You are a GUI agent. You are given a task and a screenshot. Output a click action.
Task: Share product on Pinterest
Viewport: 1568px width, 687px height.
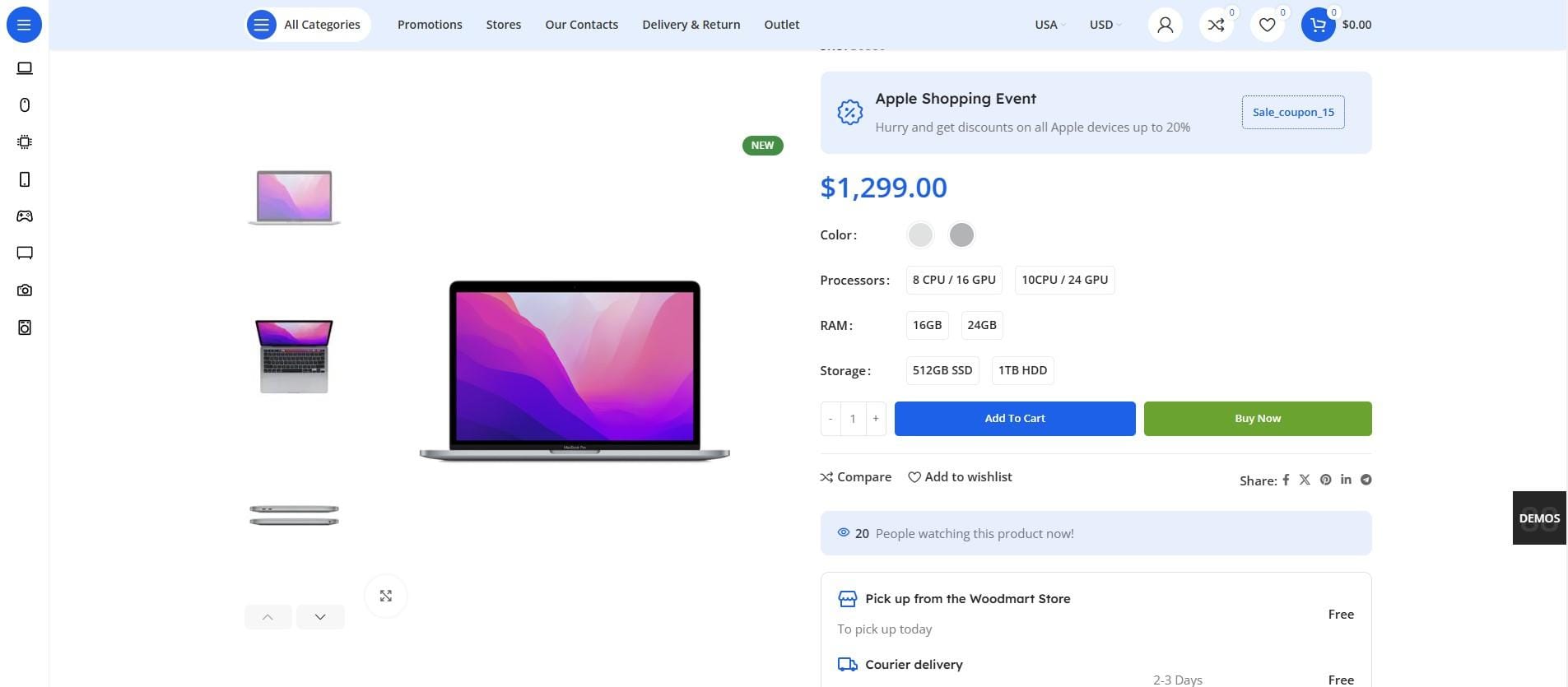click(1325, 480)
